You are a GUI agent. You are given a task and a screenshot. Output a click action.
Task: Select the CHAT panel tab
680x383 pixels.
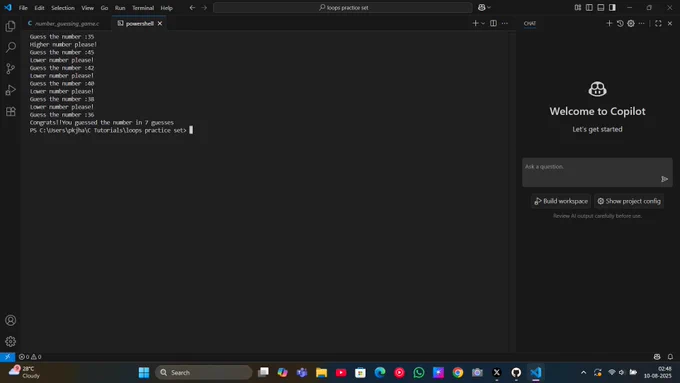(x=530, y=23)
